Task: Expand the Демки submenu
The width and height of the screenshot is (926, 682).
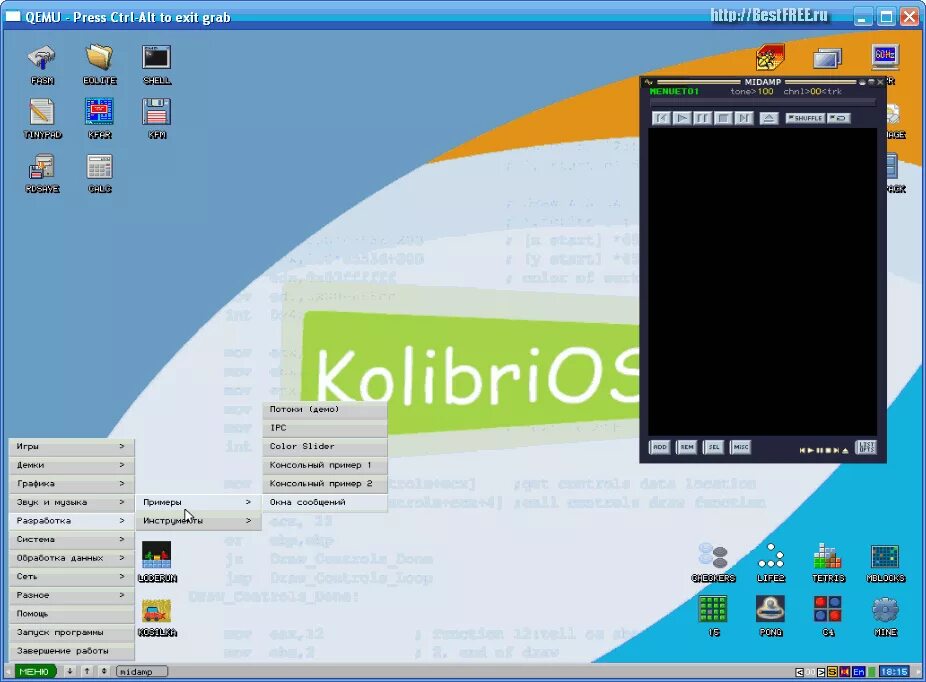Action: click(71, 465)
